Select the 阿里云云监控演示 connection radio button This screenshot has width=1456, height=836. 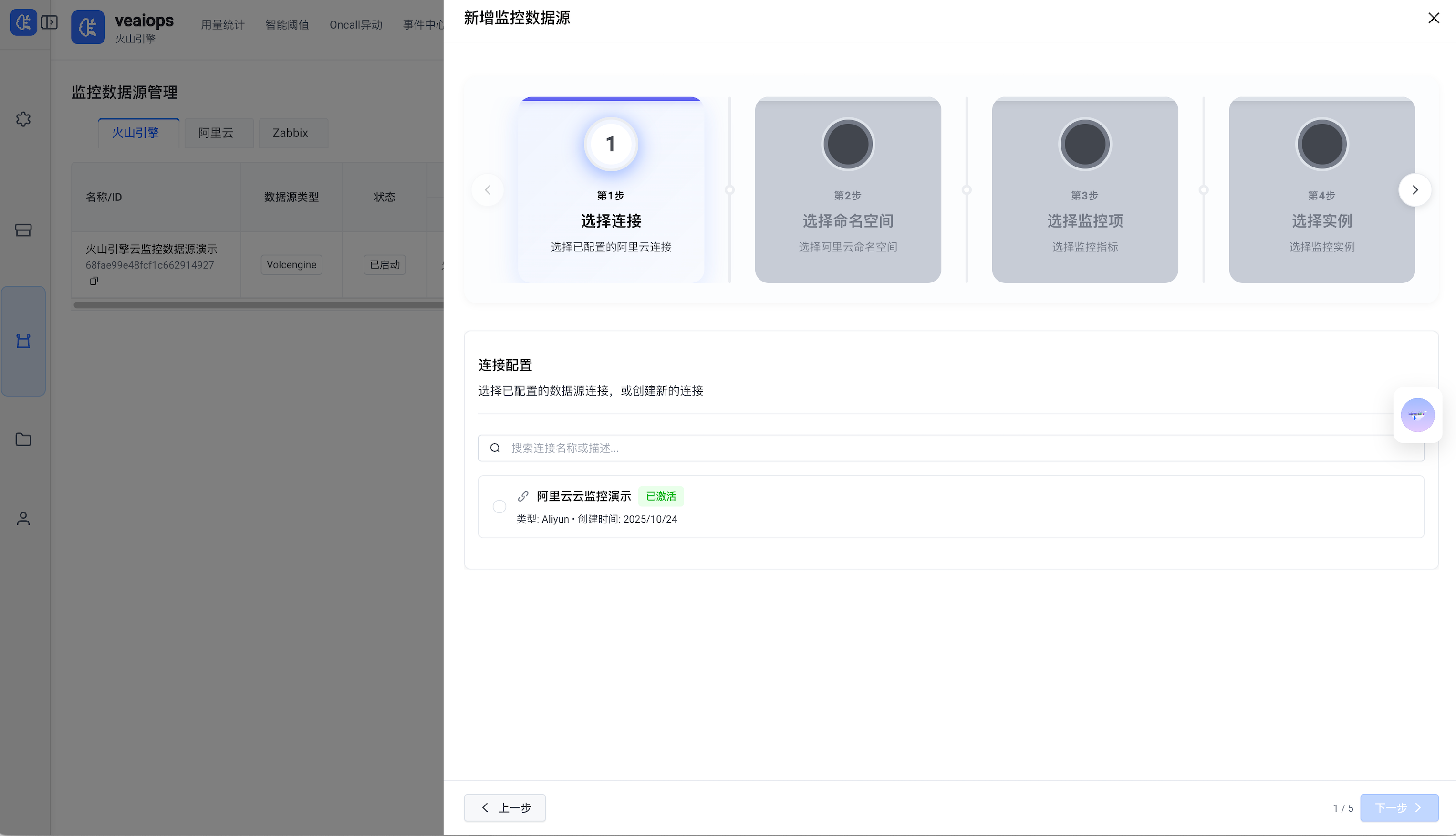pos(499,506)
